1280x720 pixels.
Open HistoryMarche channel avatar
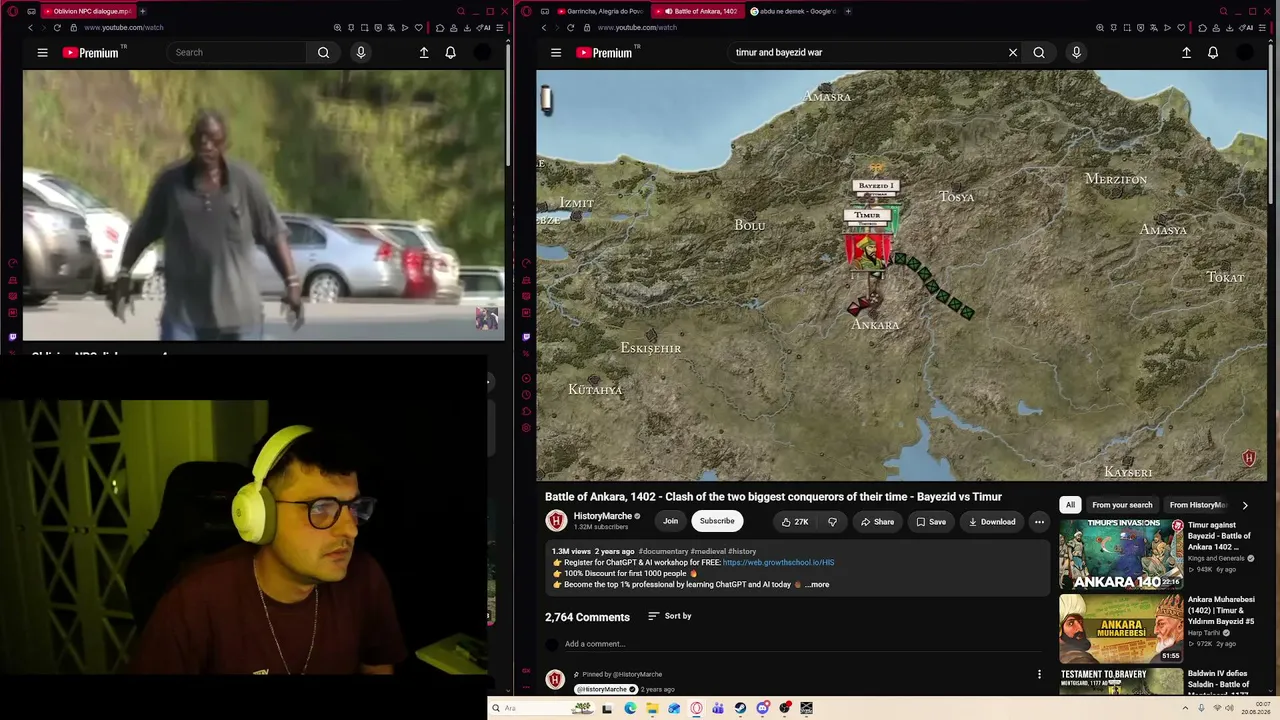pos(556,521)
